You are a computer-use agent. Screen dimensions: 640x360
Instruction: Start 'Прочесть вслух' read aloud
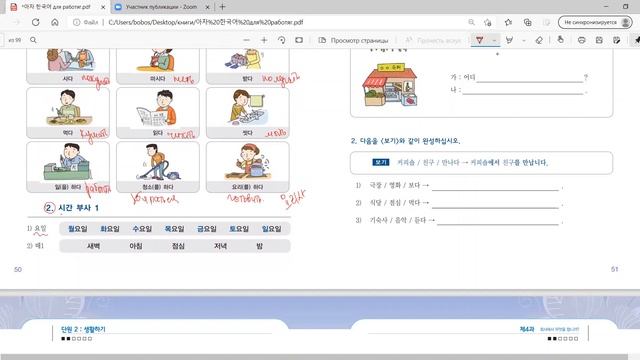pos(433,40)
